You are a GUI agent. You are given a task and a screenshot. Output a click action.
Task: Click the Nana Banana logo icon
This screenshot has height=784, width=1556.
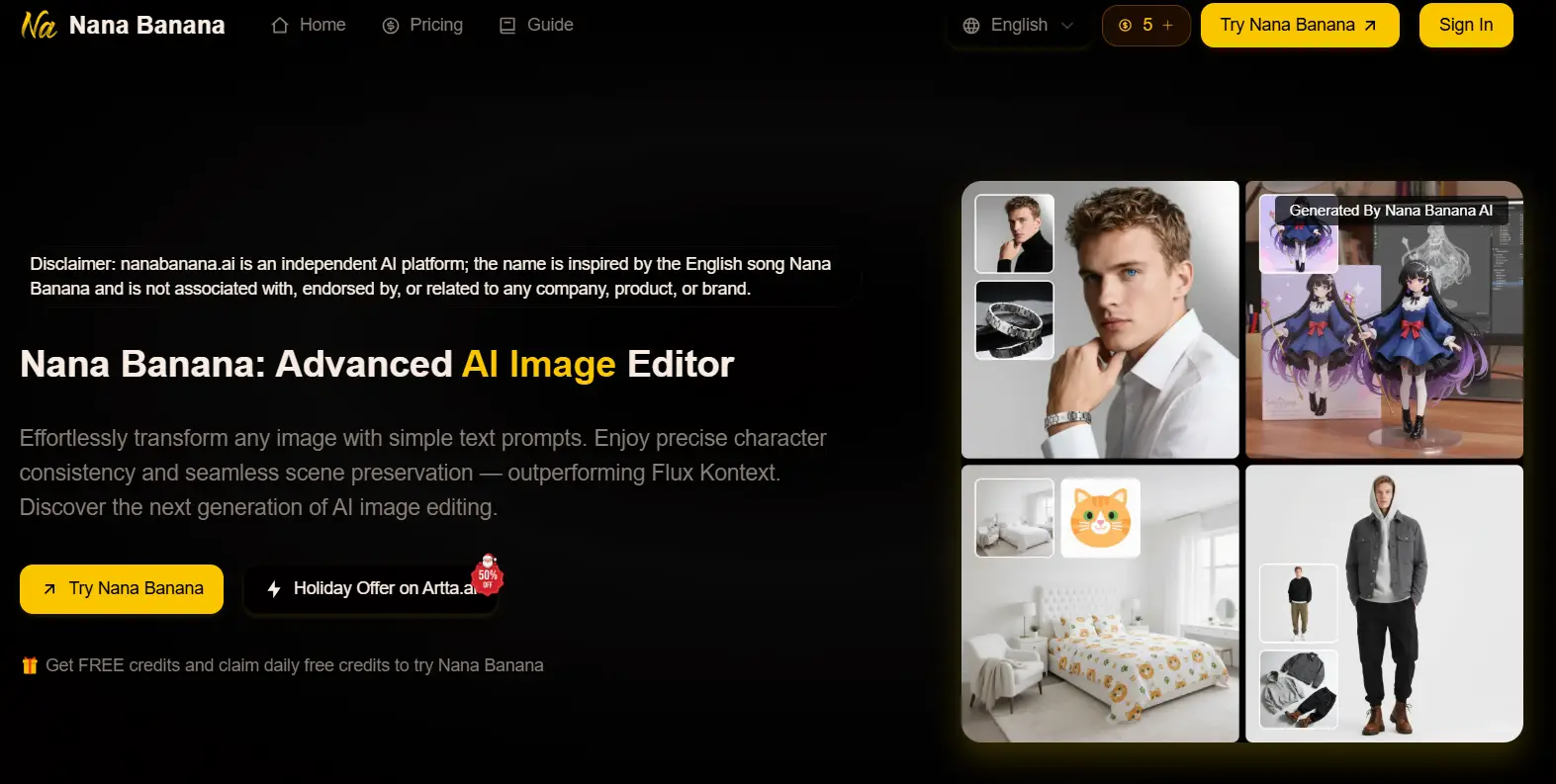39,25
